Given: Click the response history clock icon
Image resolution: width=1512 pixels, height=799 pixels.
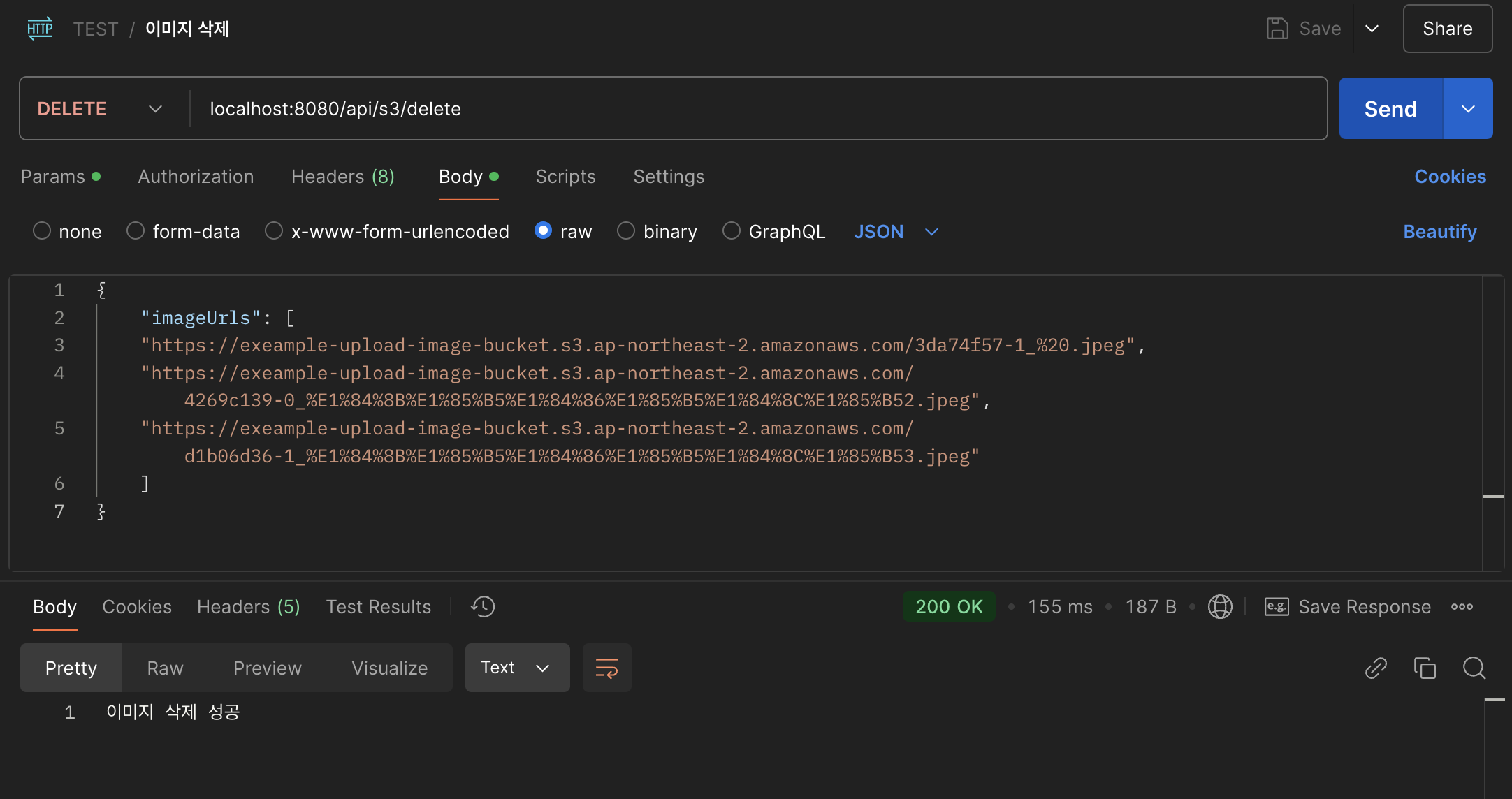Looking at the screenshot, I should click(x=483, y=606).
